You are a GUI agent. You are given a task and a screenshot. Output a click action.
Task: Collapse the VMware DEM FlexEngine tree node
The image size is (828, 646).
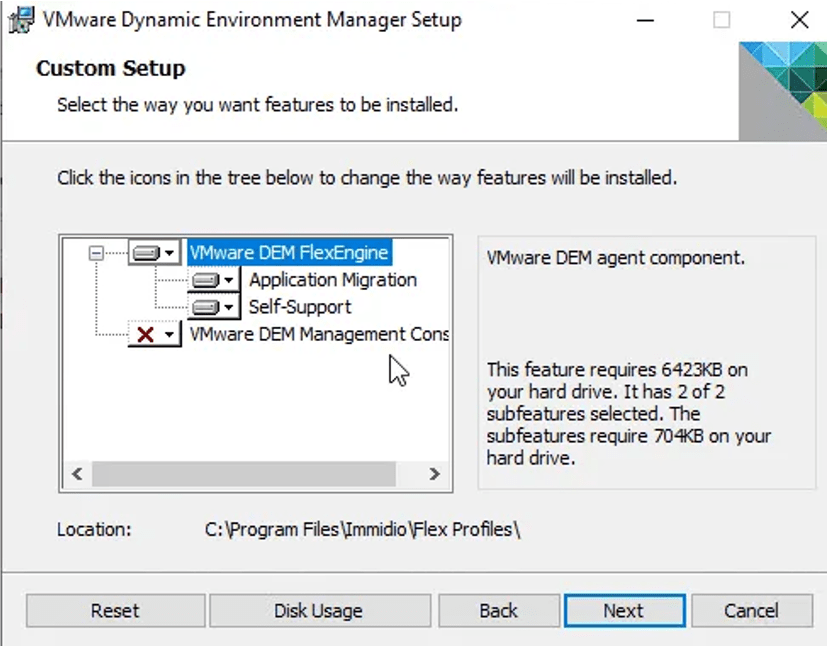[x=96, y=253]
